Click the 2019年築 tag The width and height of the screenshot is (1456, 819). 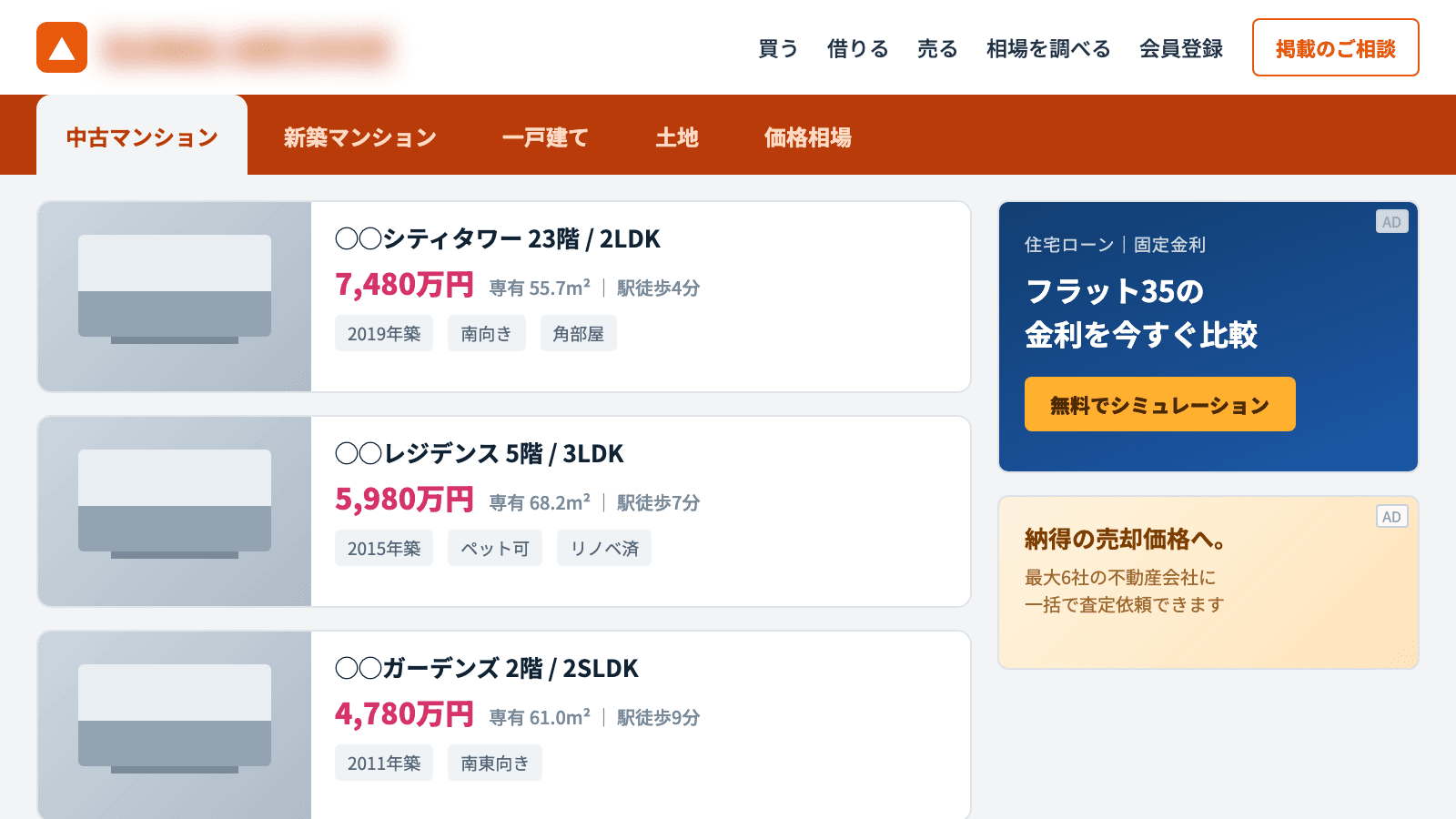(x=384, y=333)
